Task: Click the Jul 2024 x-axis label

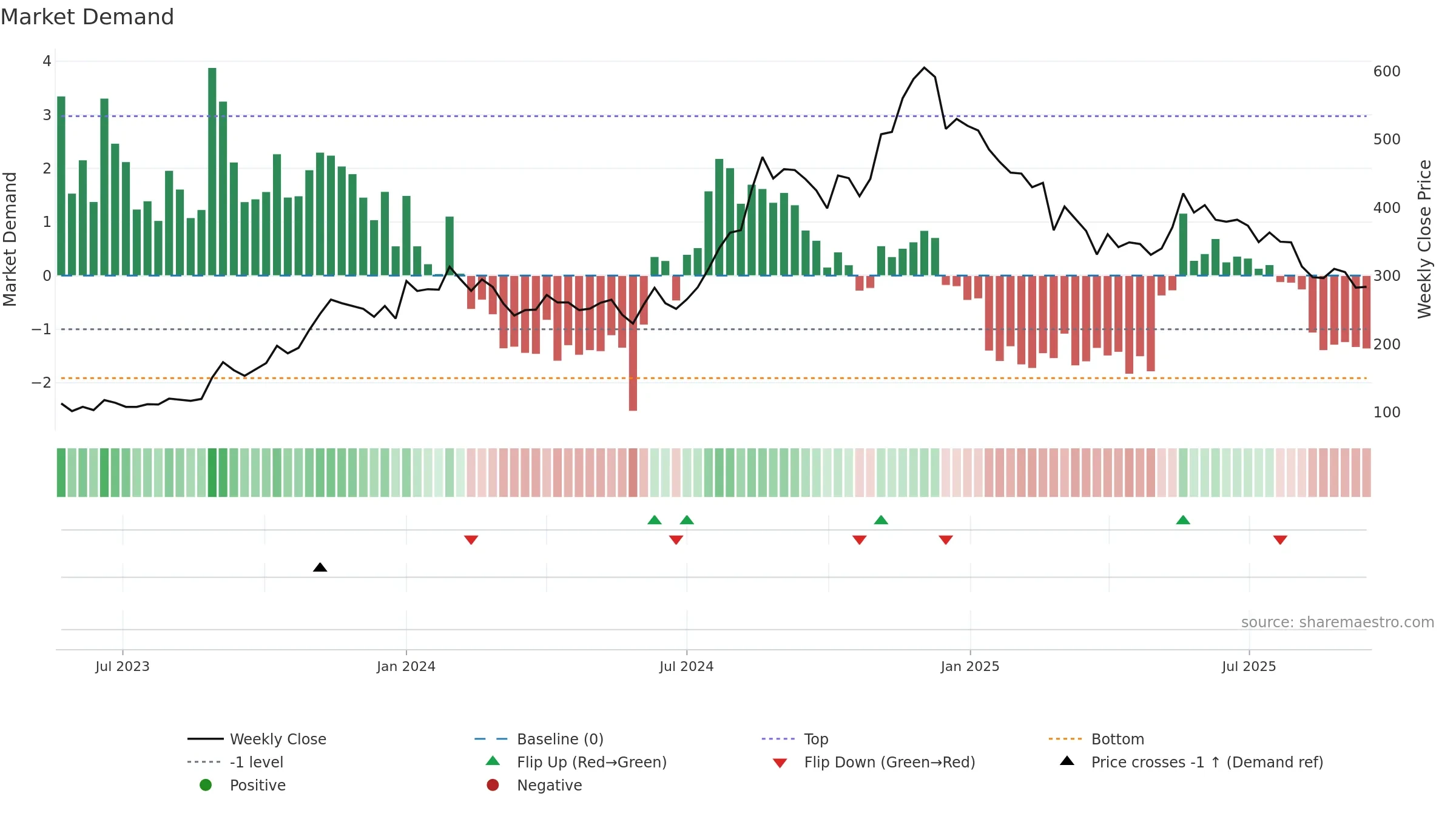Action: pyautogui.click(x=687, y=666)
